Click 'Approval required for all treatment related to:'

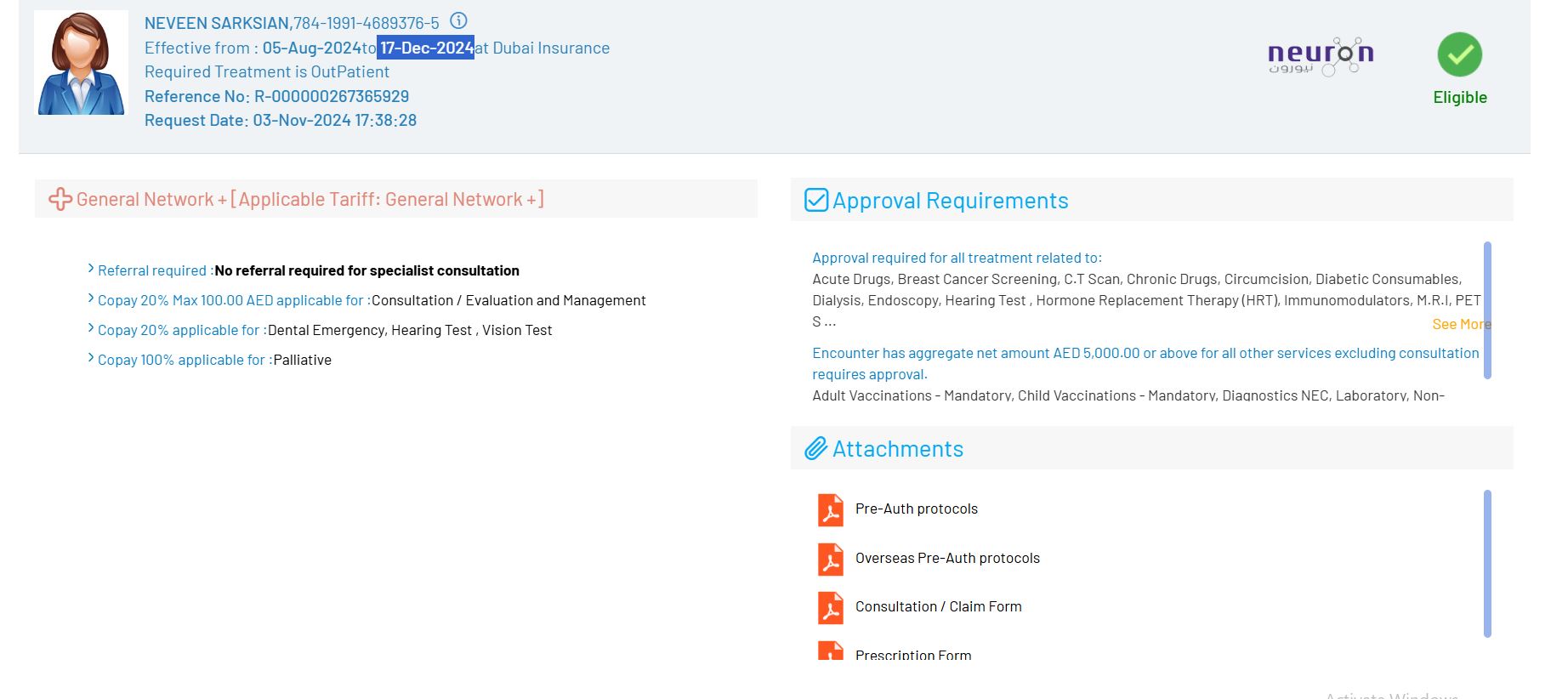(x=957, y=258)
